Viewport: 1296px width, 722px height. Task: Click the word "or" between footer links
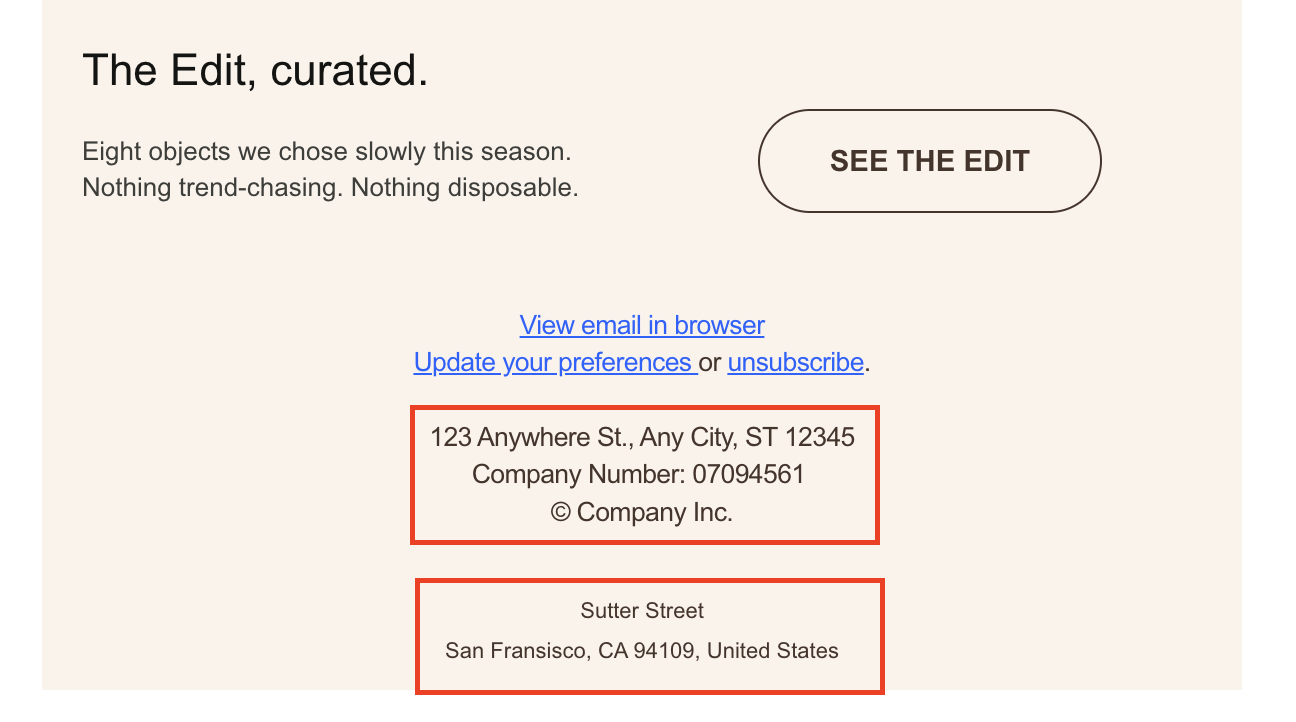click(710, 362)
